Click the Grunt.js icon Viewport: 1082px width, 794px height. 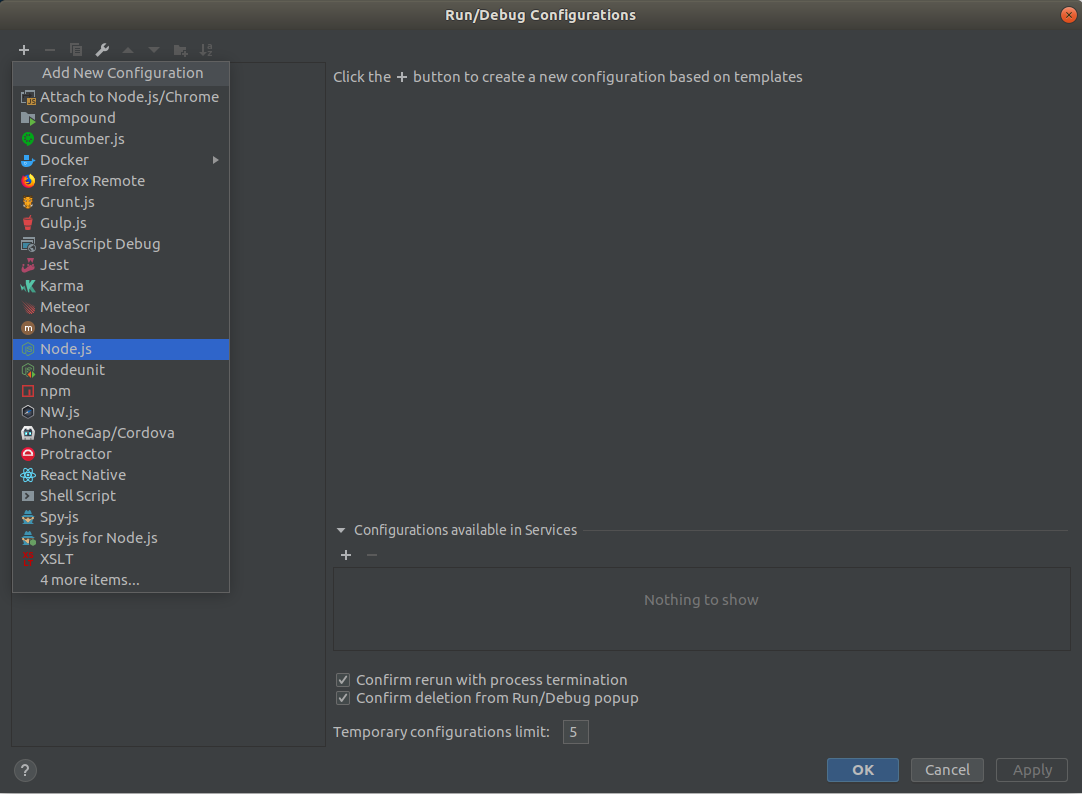tap(28, 202)
